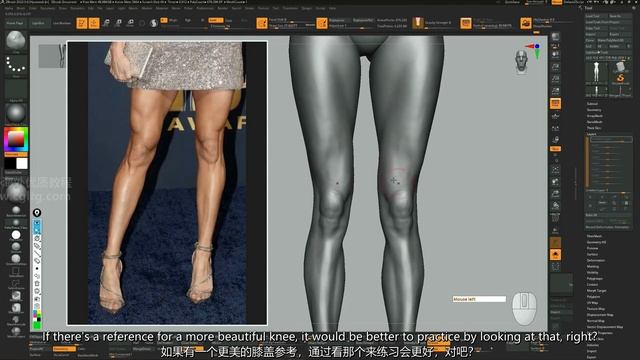
Task: Click the Home Page button
Action: [15, 23]
